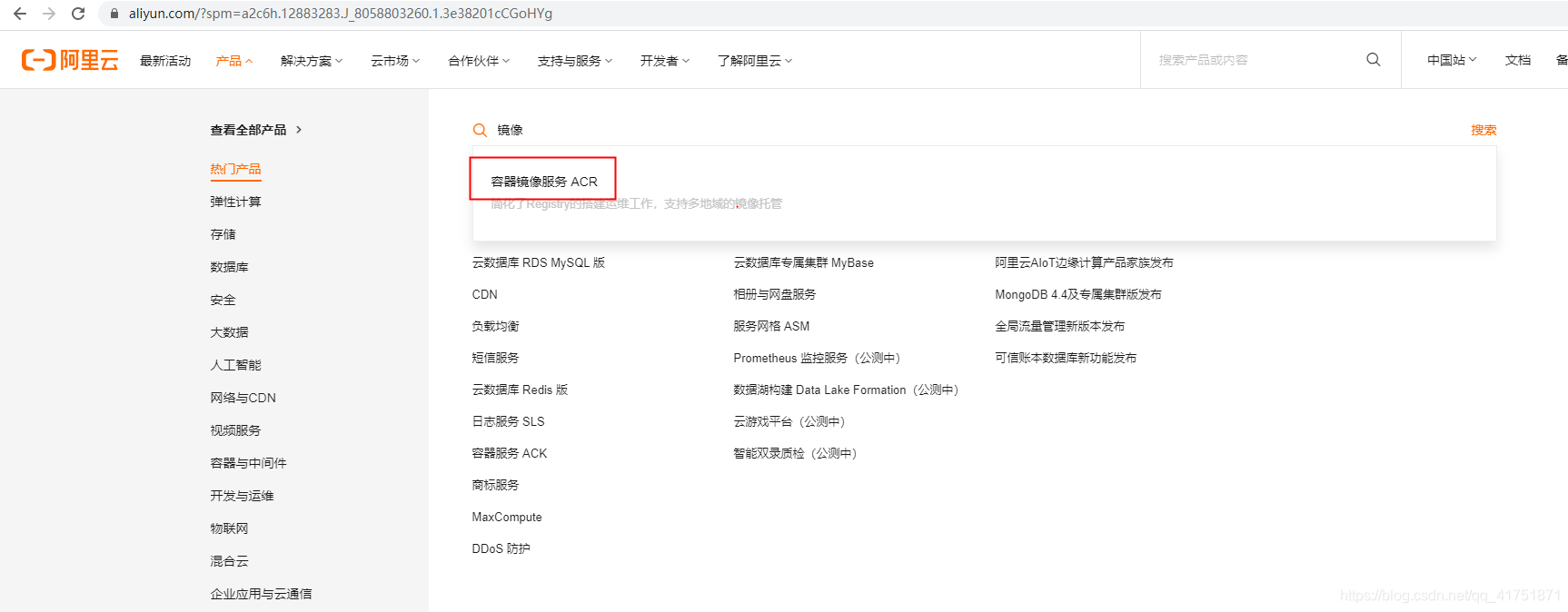The width and height of the screenshot is (1568, 612).
Task: Click the Aliyun logo
Action: pyautogui.click(x=70, y=60)
